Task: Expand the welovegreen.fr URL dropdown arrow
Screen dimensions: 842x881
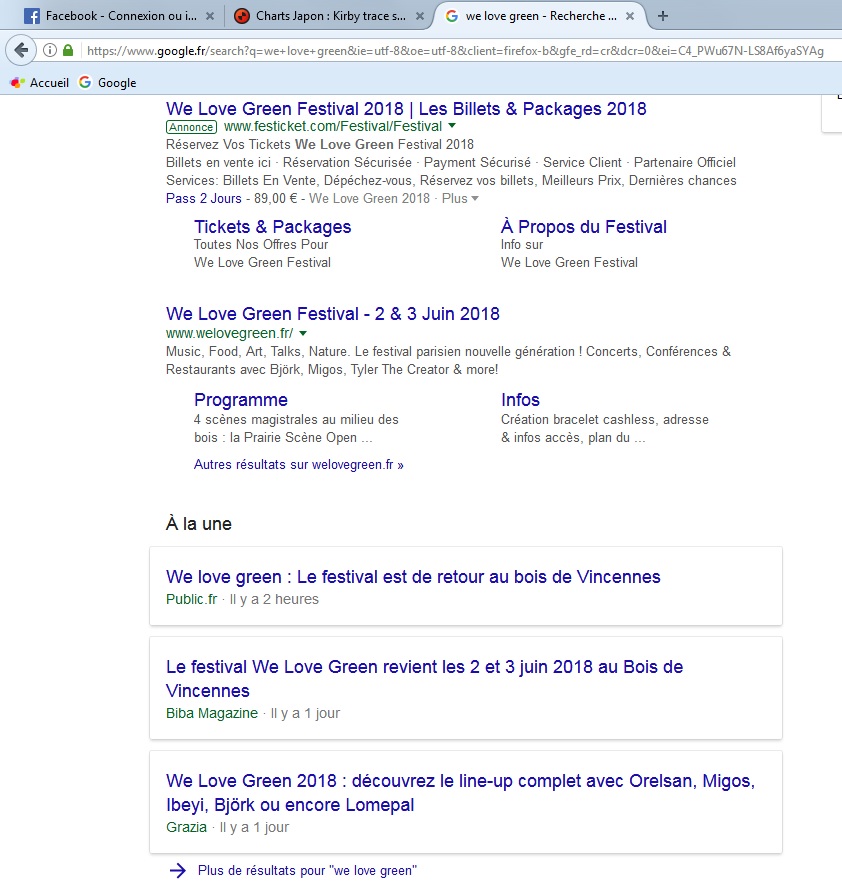Action: tap(303, 333)
